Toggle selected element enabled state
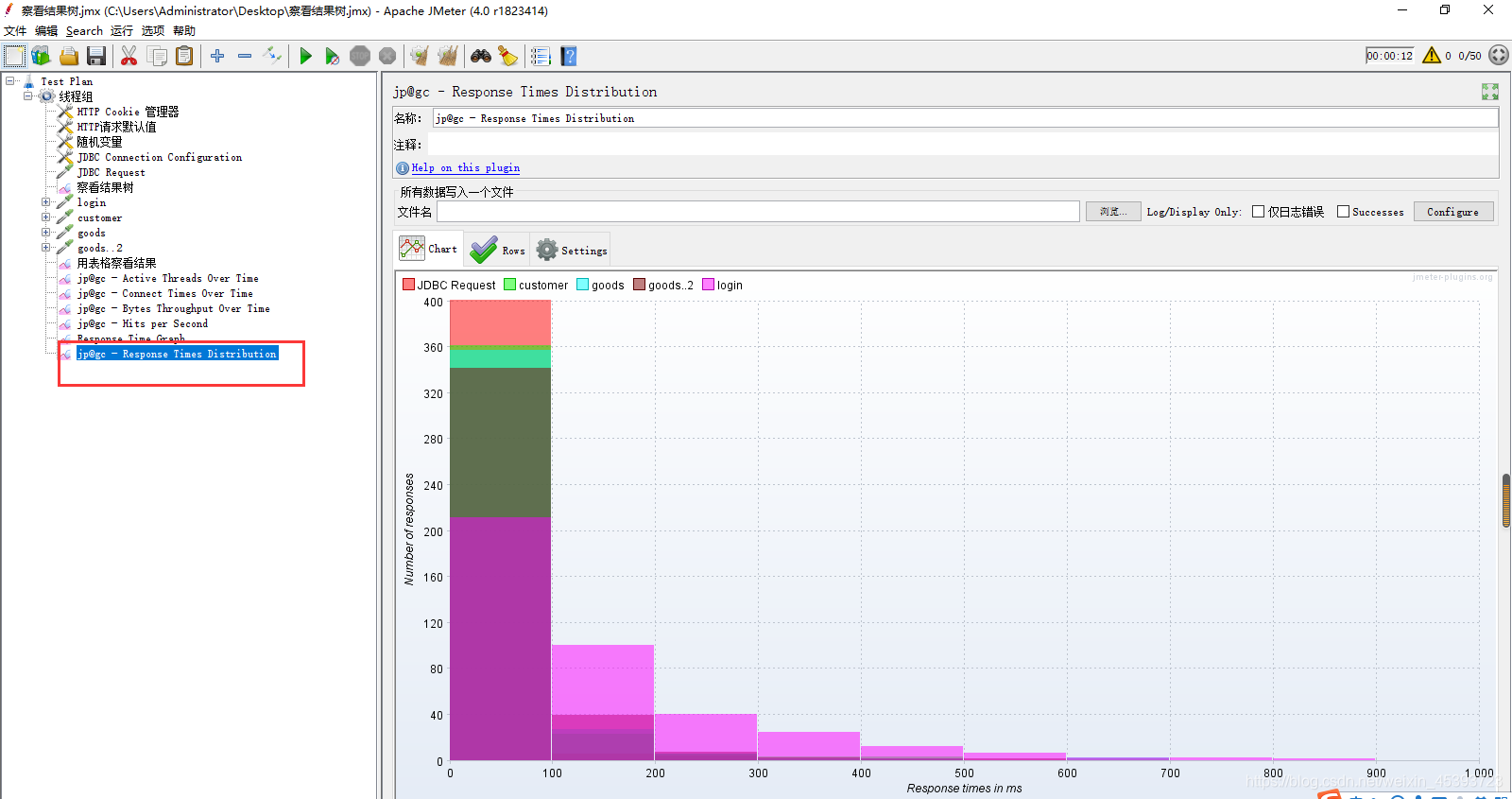This screenshot has height=799, width=1512. click(272, 56)
